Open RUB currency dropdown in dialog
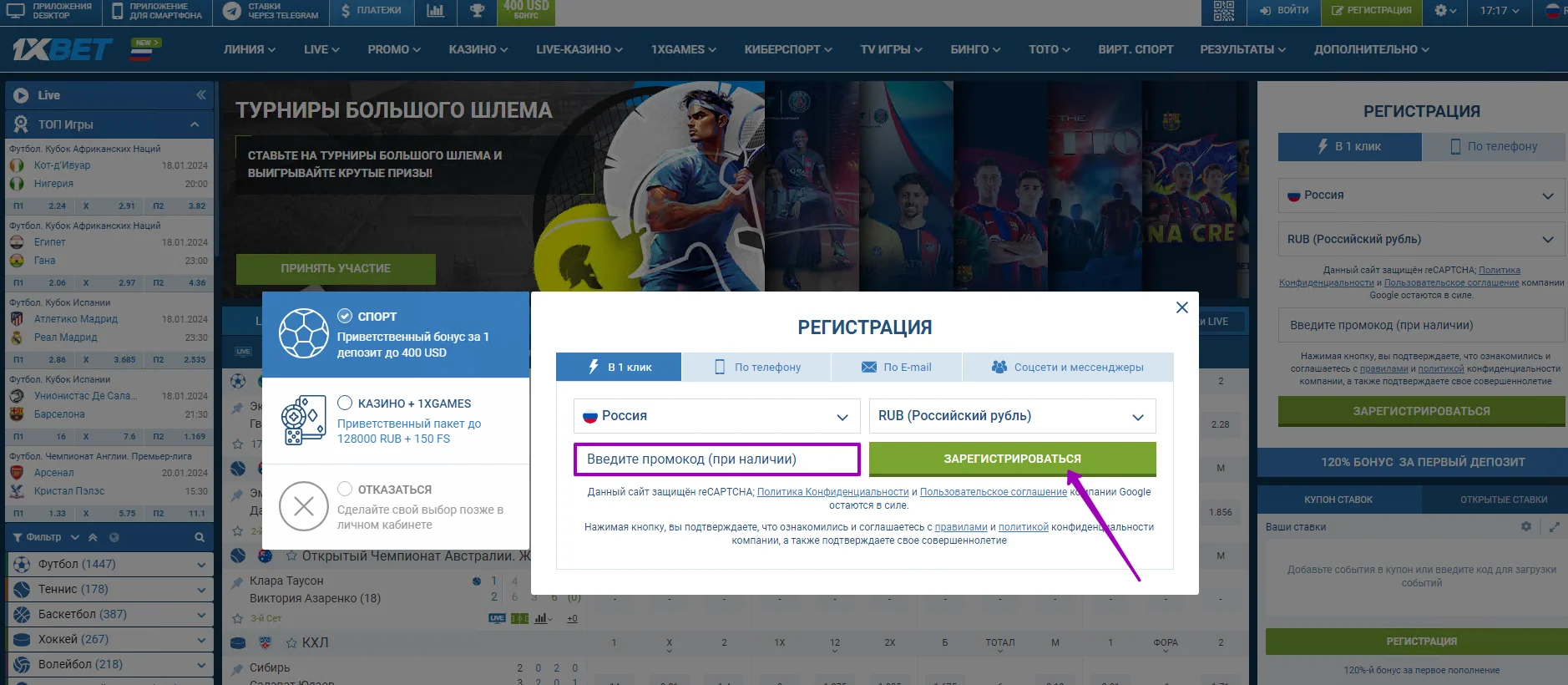Image resolution: width=1568 pixels, height=685 pixels. click(x=1012, y=416)
